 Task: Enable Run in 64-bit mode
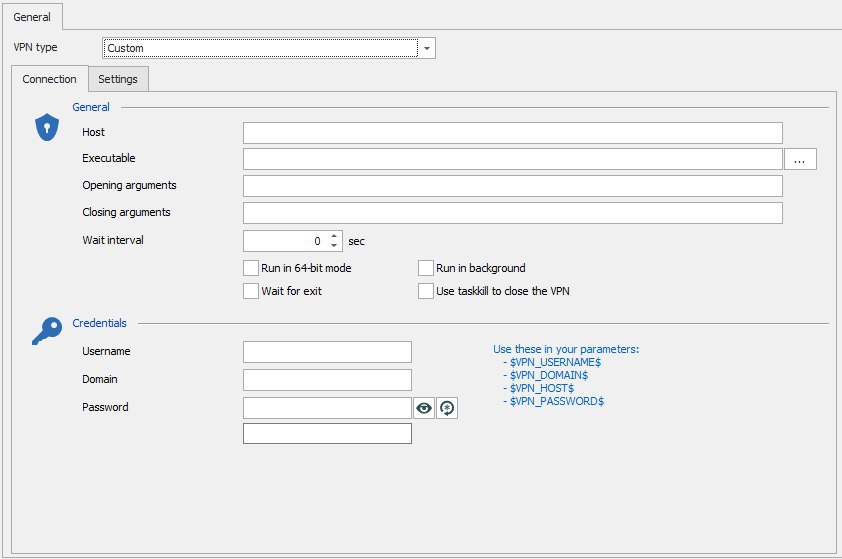(251, 268)
